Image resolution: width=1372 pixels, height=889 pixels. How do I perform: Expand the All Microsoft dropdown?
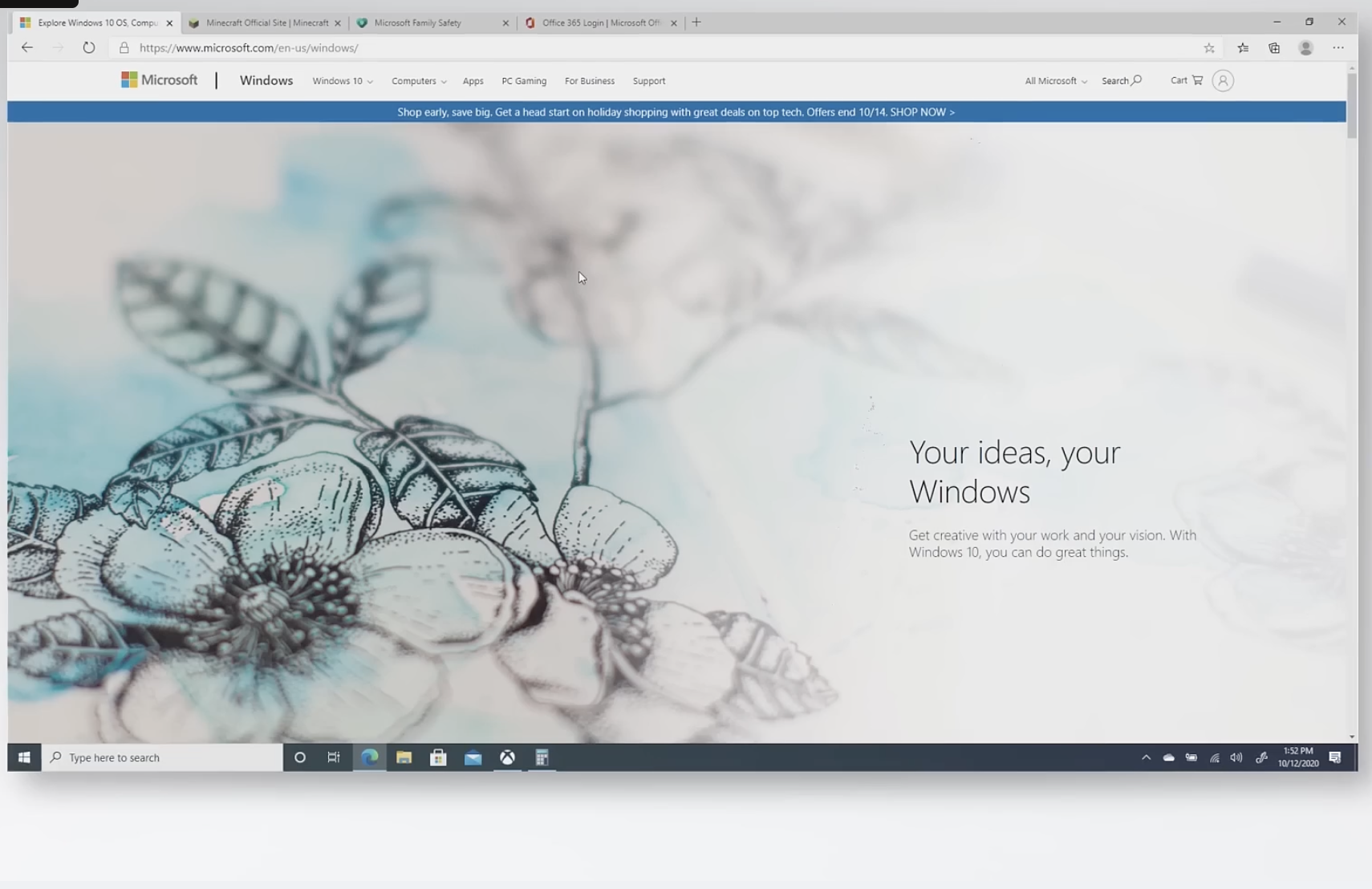coord(1056,81)
